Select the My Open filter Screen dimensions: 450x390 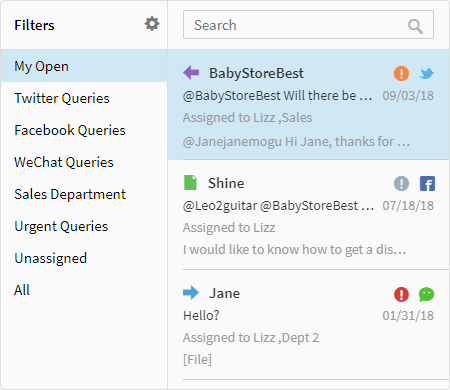point(84,66)
